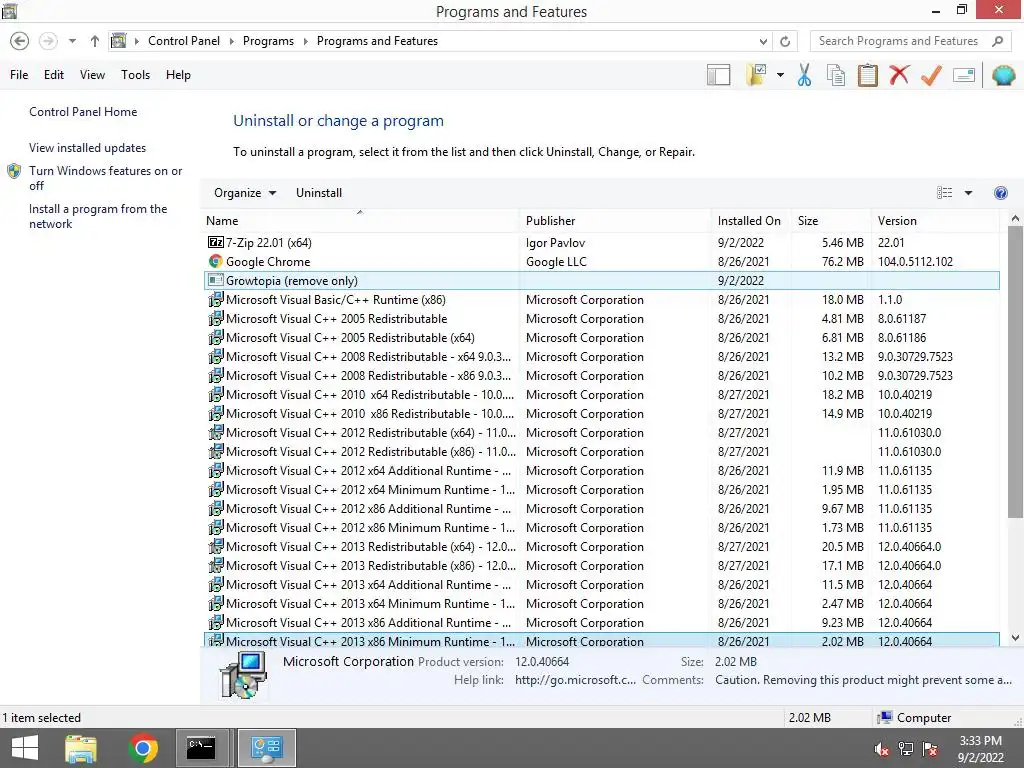Open View installed updates link
Viewport: 1024px width, 768px height.
pyautogui.click(x=88, y=148)
